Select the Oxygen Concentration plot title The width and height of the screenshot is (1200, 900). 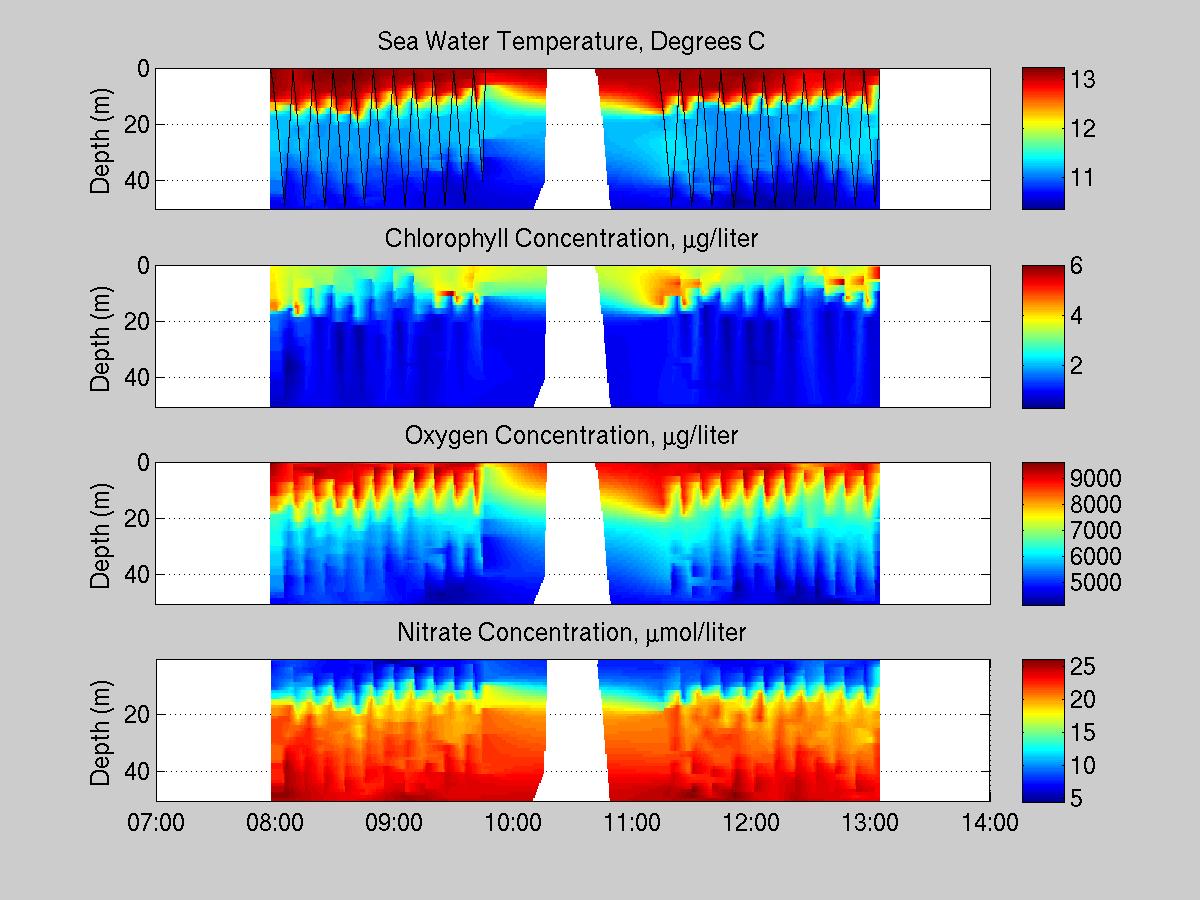click(x=571, y=436)
